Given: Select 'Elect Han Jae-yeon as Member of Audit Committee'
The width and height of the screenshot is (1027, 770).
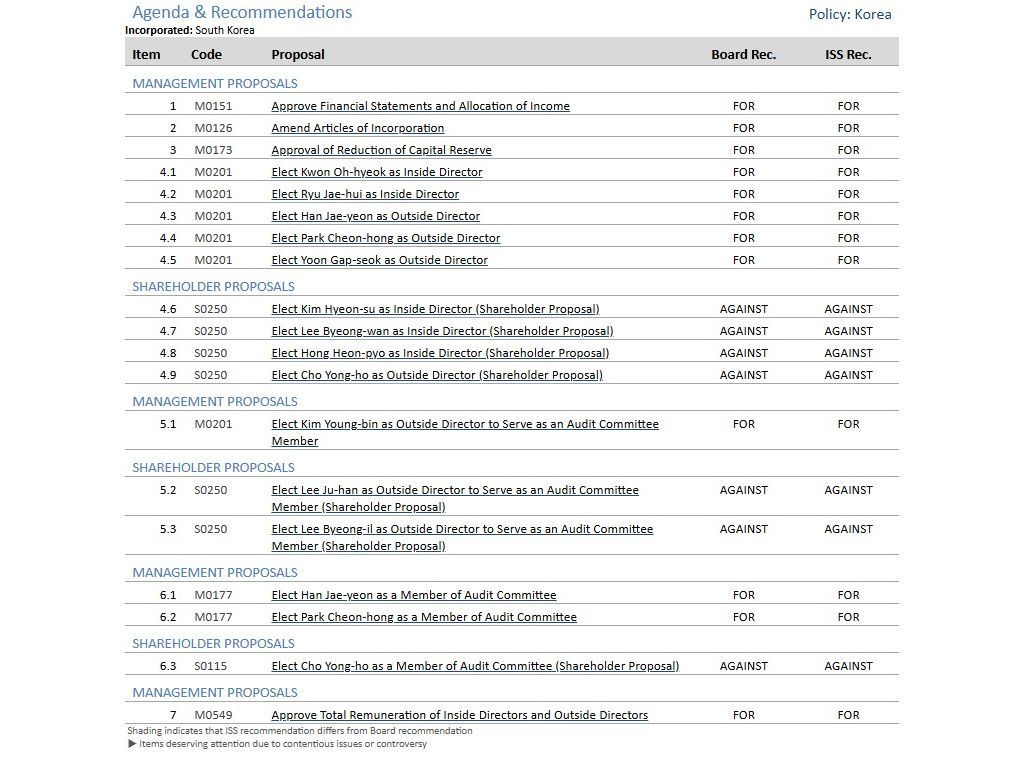Looking at the screenshot, I should (x=414, y=595).
